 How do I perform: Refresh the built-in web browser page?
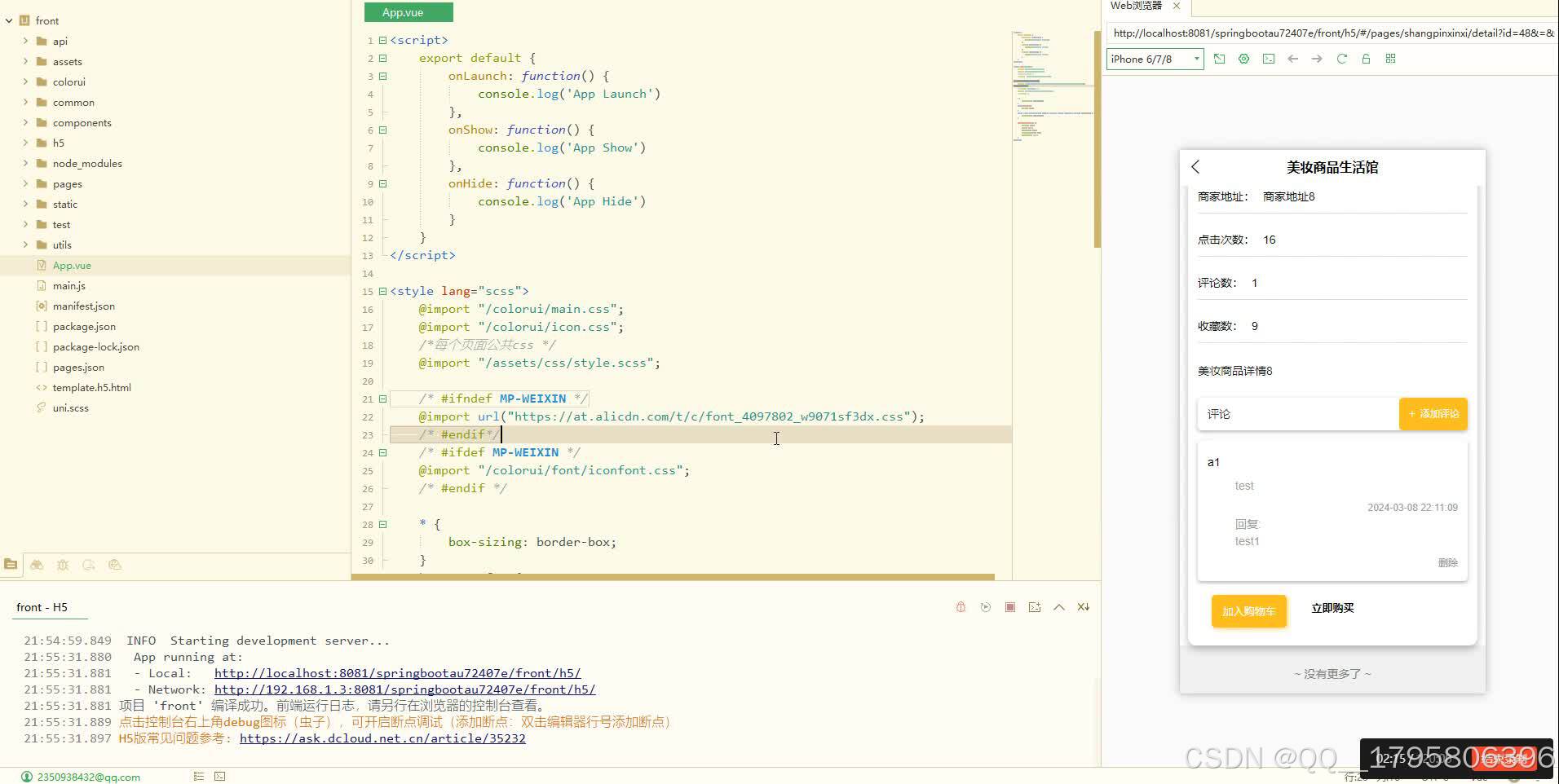[1341, 59]
